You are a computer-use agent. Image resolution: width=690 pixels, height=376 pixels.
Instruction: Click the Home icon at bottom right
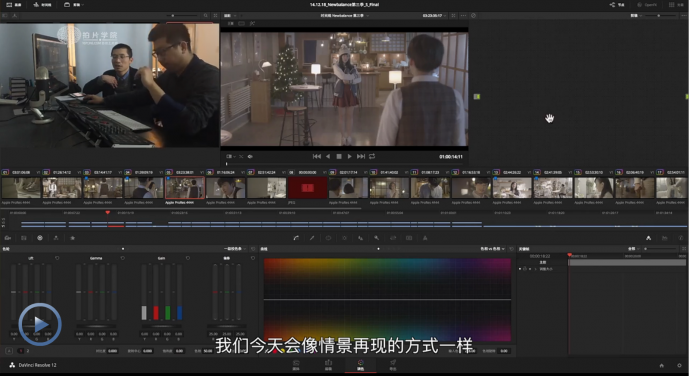[x=661, y=365]
